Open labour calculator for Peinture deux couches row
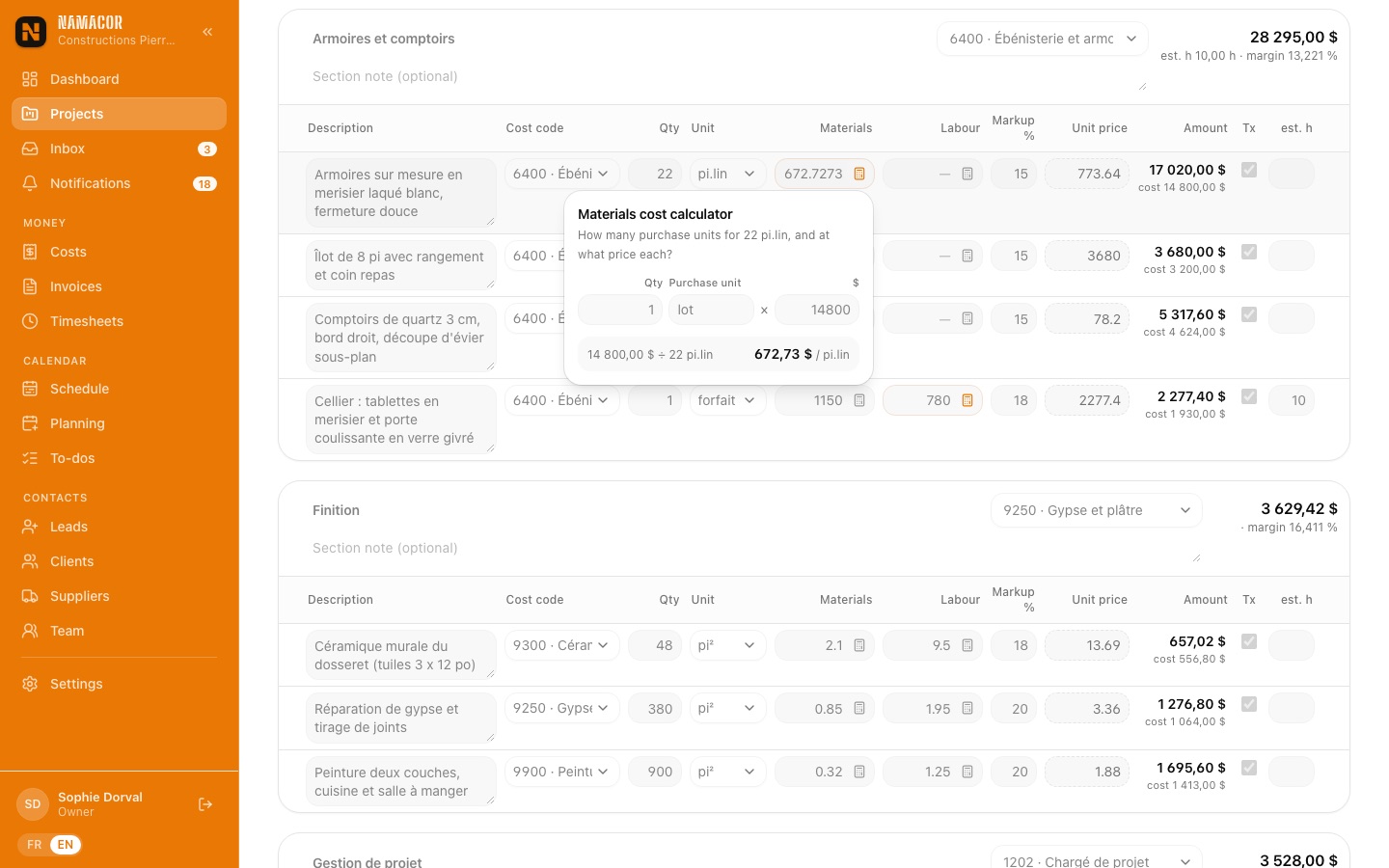1389x868 pixels. coord(967,772)
